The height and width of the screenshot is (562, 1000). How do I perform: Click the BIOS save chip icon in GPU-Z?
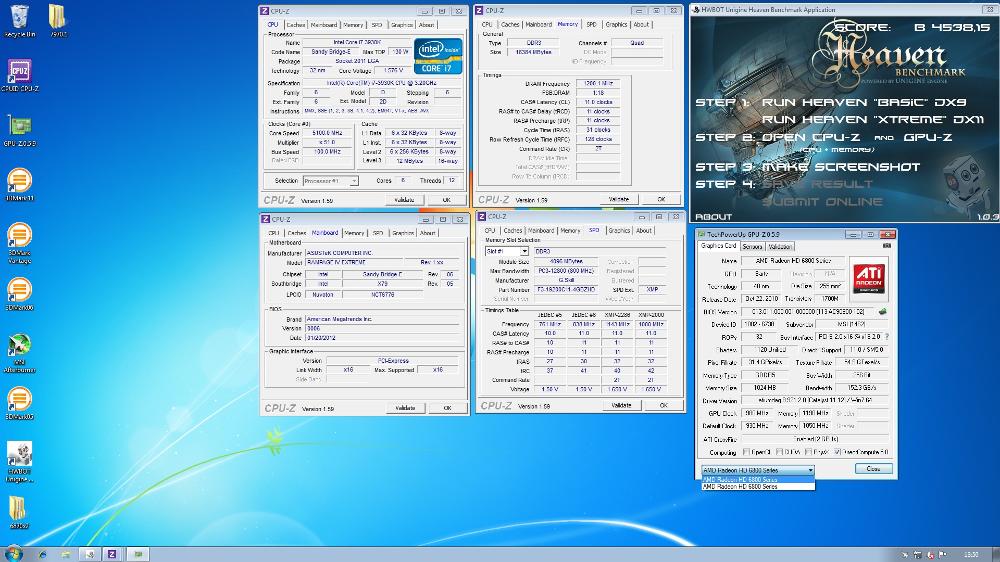point(883,312)
